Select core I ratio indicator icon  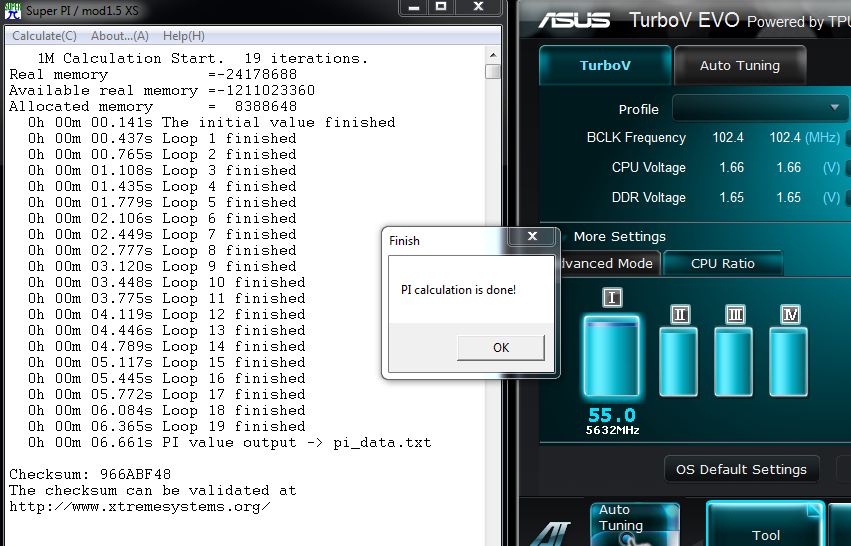coord(612,297)
